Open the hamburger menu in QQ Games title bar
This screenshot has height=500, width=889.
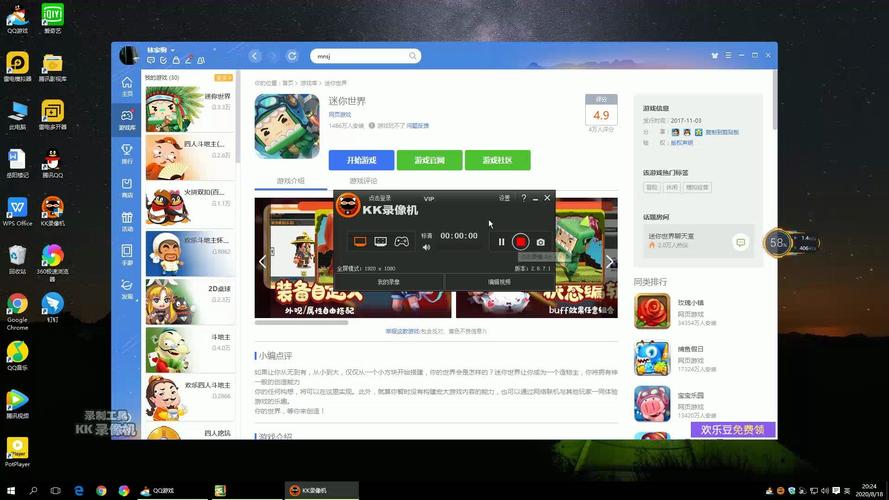pos(728,56)
